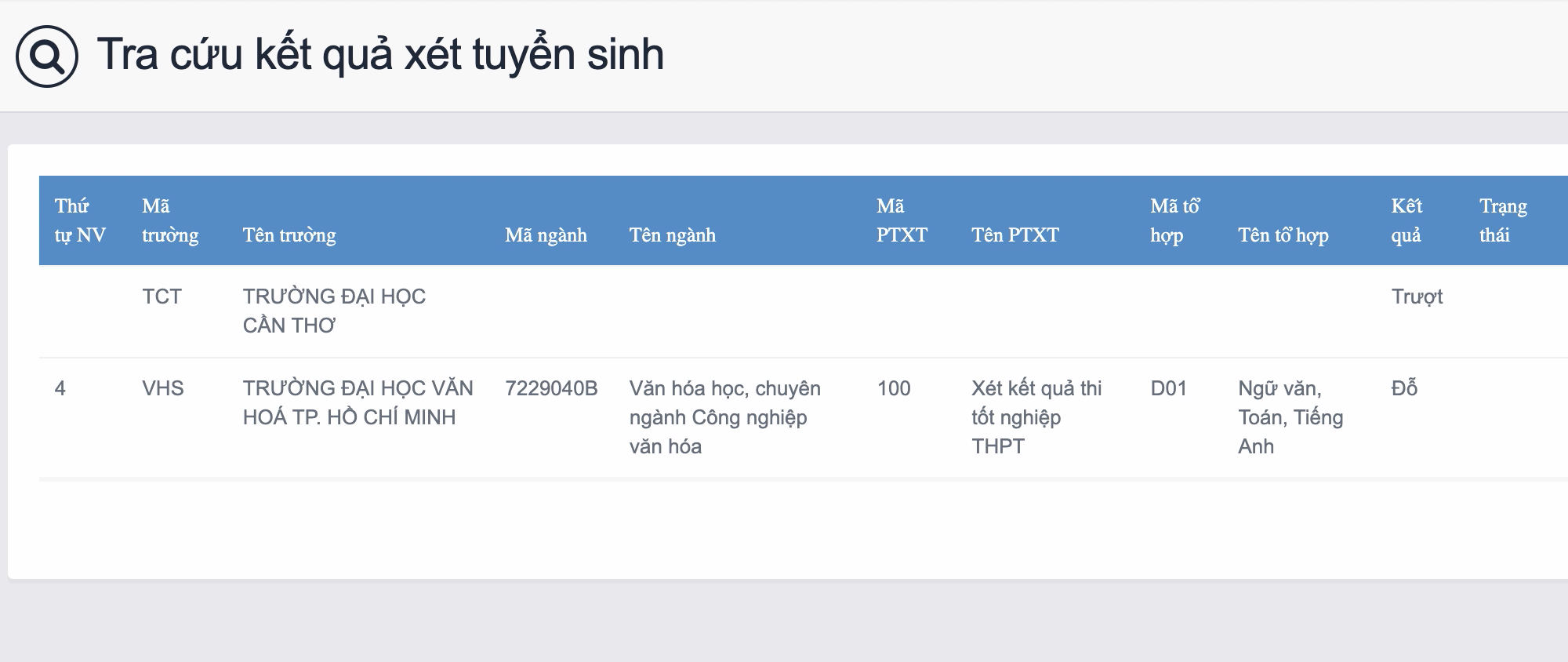Viewport: 1568px width, 662px height.
Task: Click the page title Tra cứu kết quả xét tuyển sinh
Action: 380,55
